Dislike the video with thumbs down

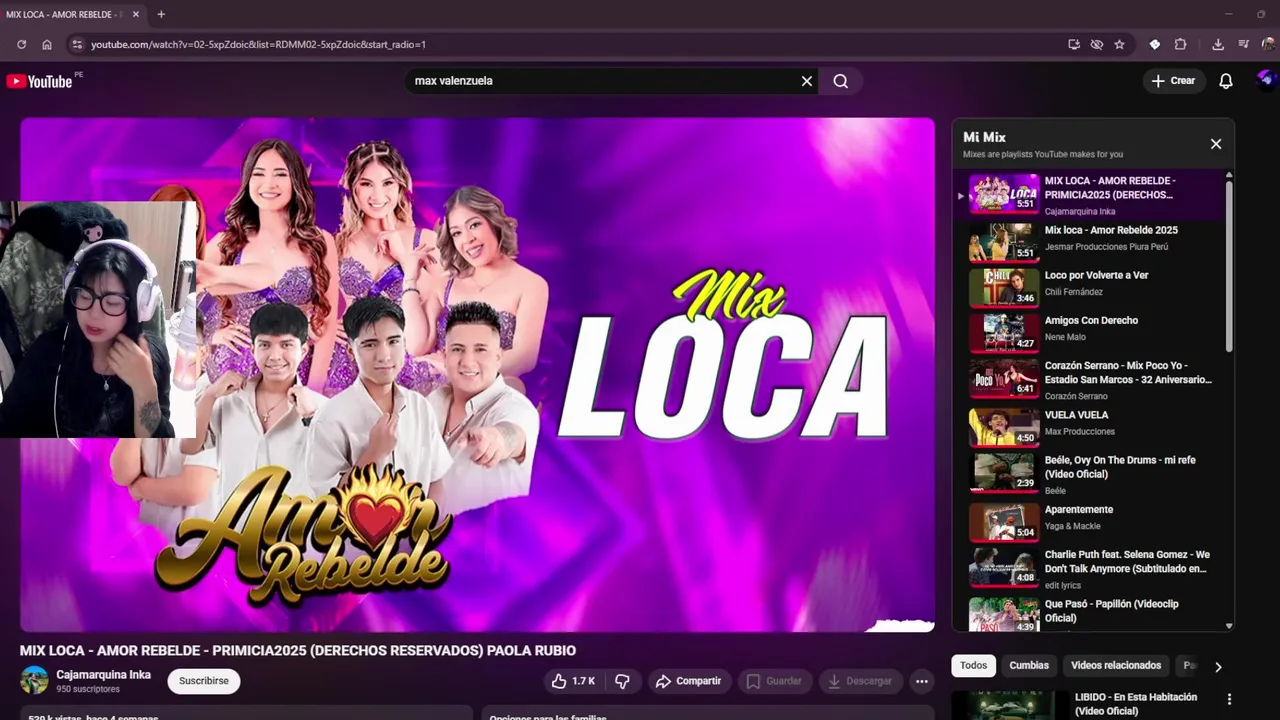point(622,681)
